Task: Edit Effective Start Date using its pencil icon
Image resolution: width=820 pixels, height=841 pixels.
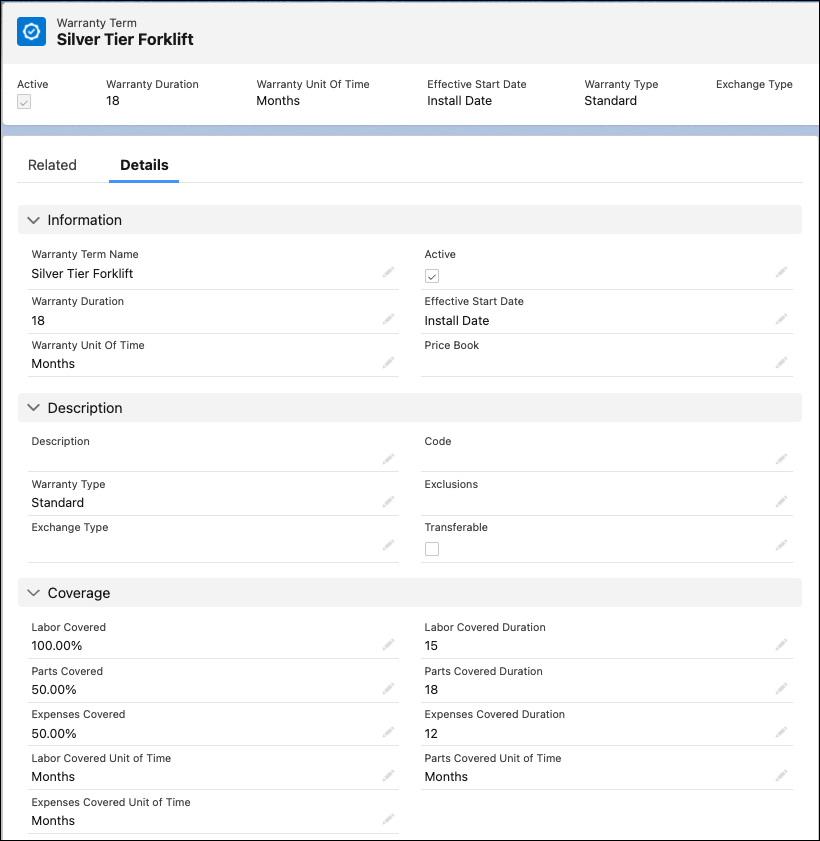Action: click(x=782, y=316)
